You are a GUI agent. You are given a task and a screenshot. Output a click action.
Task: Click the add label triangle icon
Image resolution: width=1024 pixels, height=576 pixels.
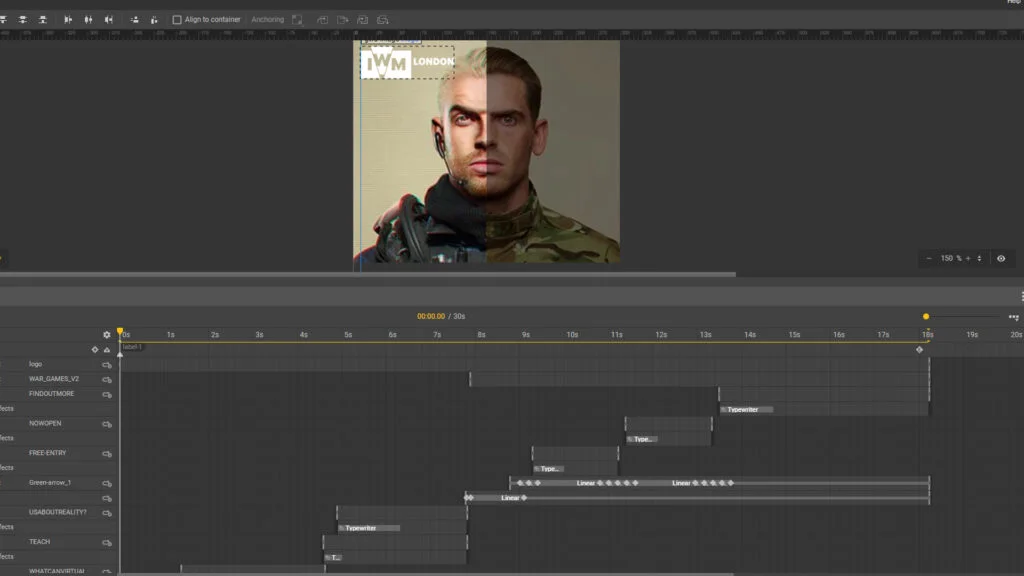(x=107, y=350)
